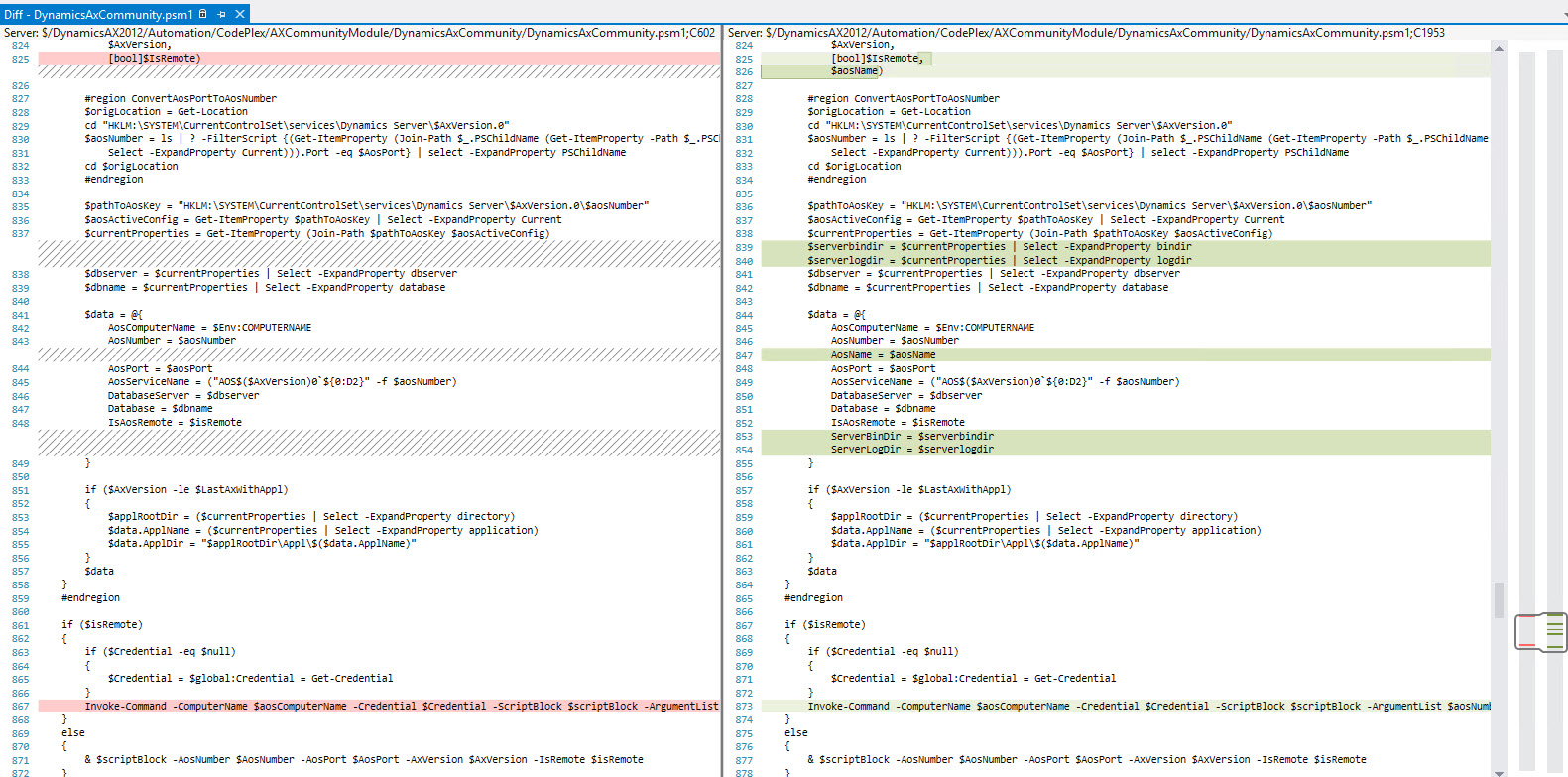Click the removed [bool]$IsRemote) line in the left pane

(155, 59)
